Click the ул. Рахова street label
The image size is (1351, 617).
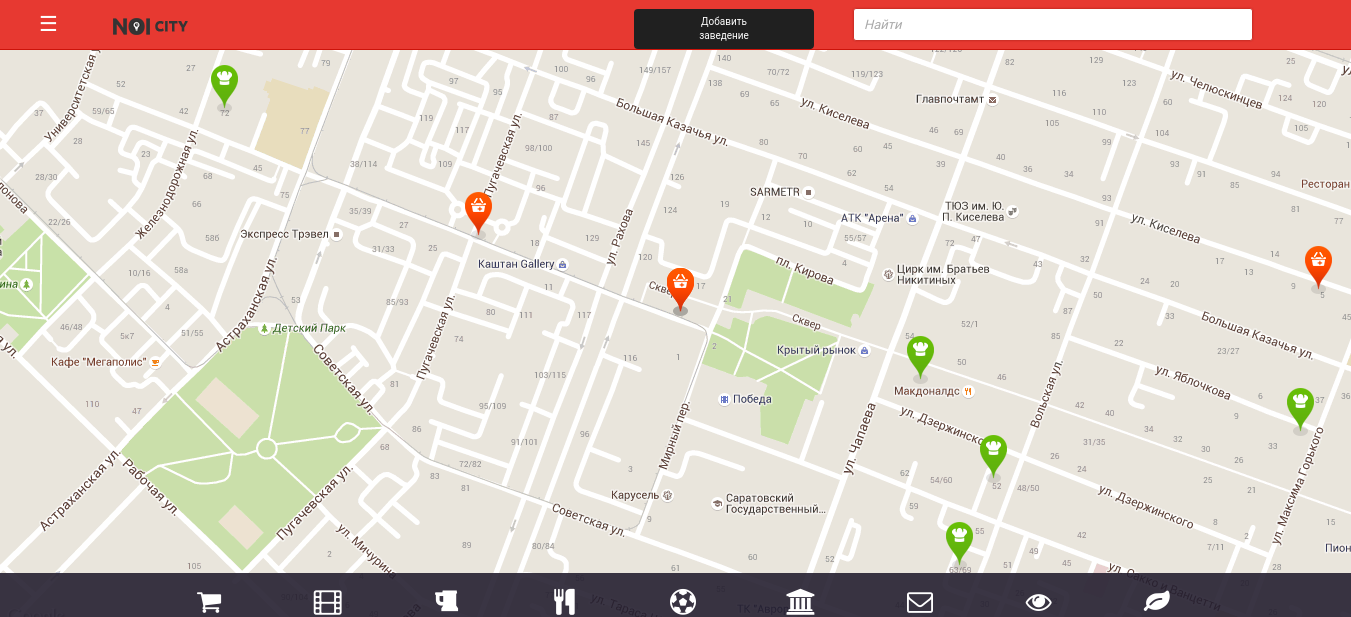tap(620, 236)
